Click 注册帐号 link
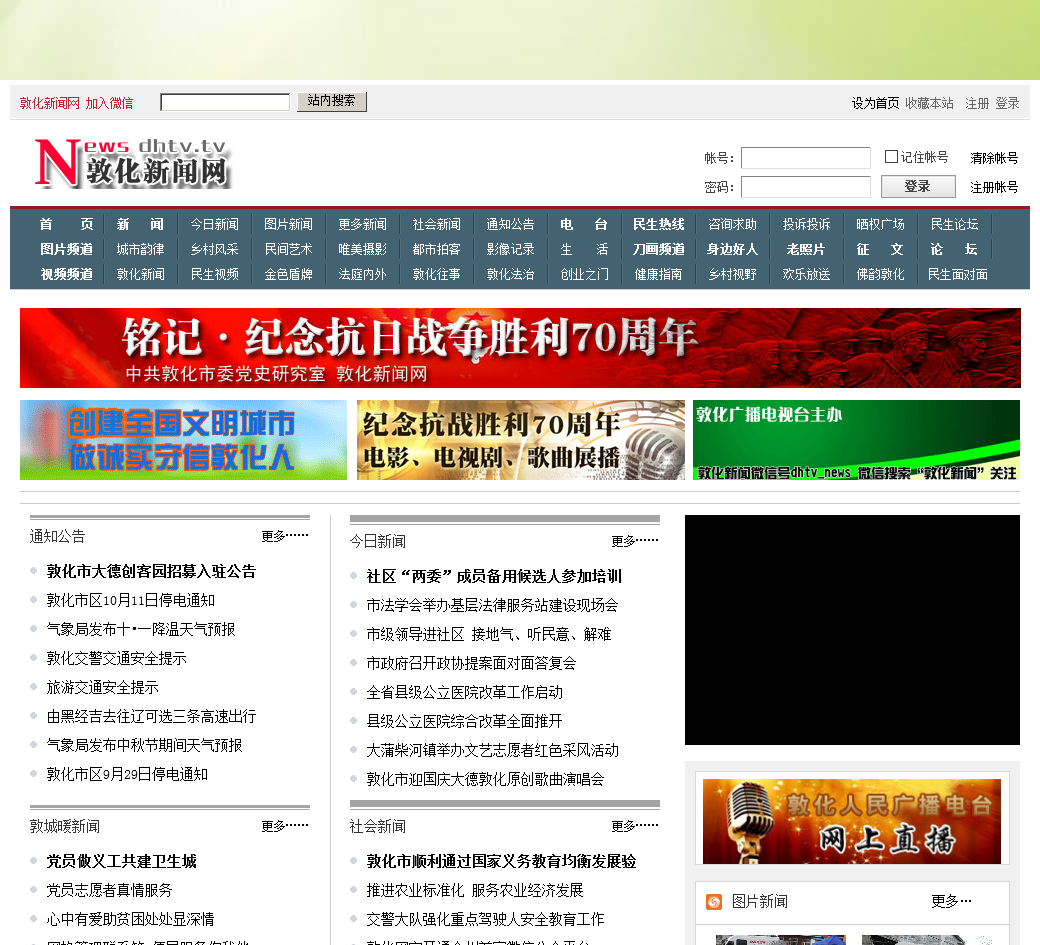The width and height of the screenshot is (1040, 945). tap(994, 187)
